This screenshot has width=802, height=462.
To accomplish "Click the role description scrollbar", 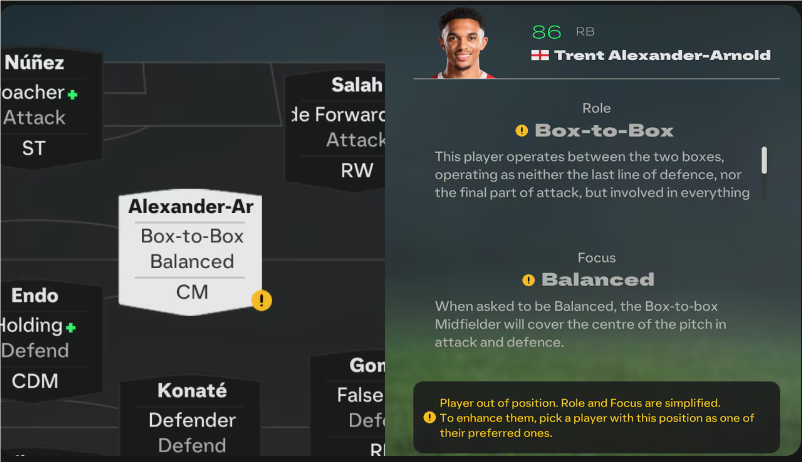I will pyautogui.click(x=764, y=160).
